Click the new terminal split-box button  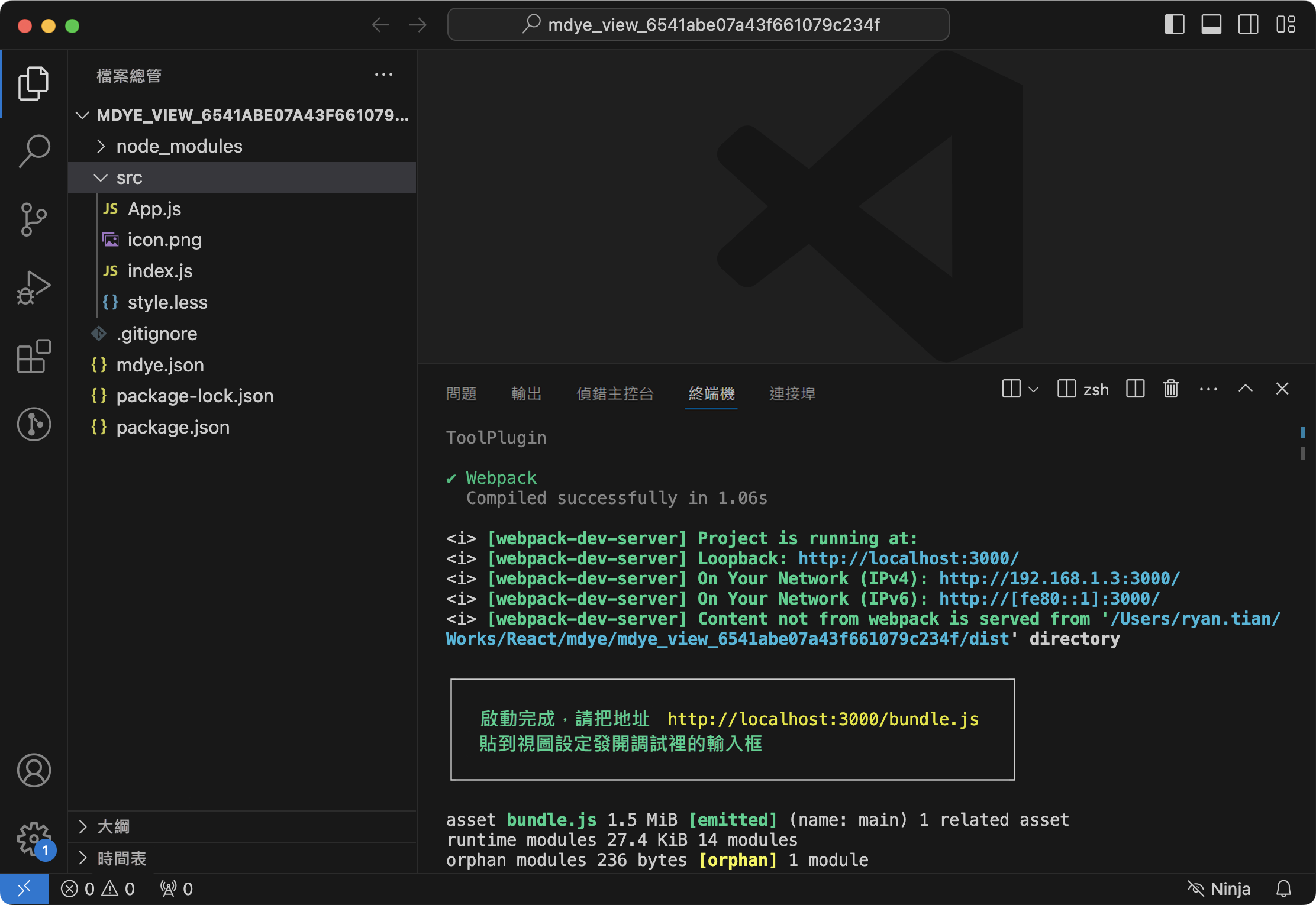click(x=1011, y=389)
